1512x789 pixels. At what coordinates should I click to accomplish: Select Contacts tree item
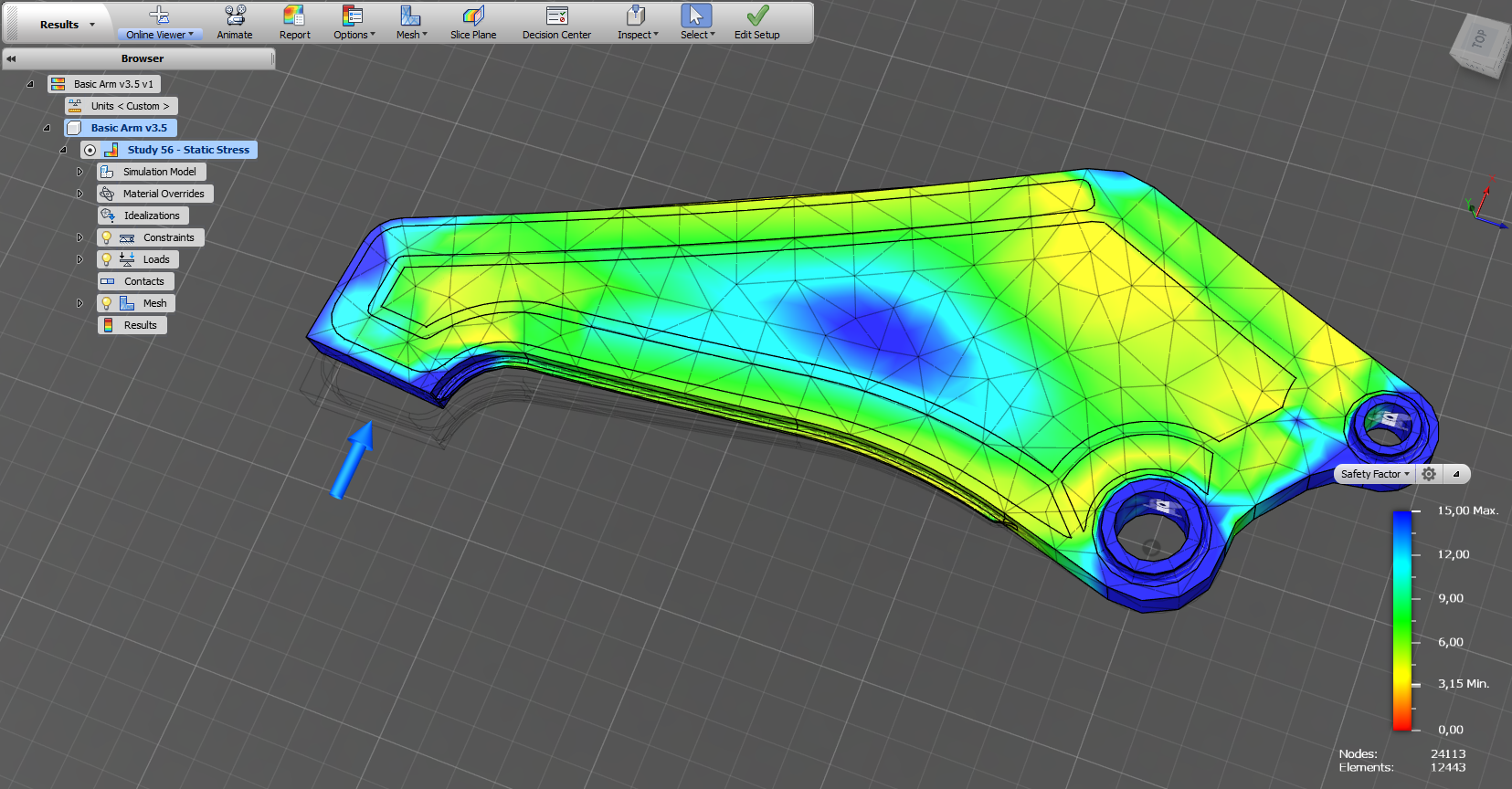tap(136, 281)
